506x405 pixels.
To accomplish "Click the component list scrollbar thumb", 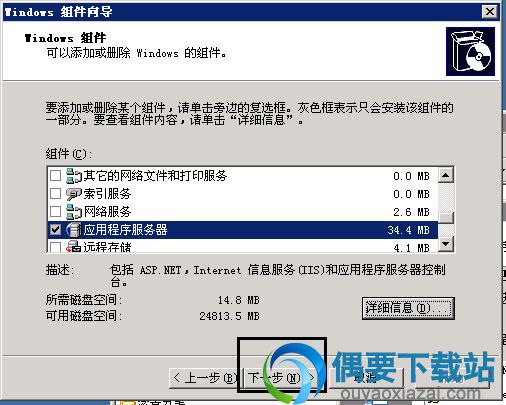I will [x=446, y=218].
